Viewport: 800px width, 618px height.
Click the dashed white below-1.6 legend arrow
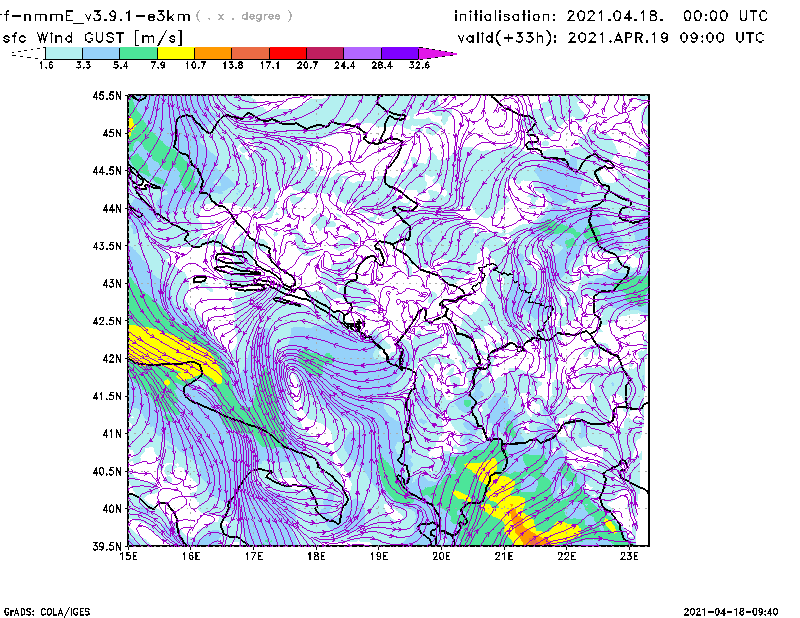click(29, 53)
